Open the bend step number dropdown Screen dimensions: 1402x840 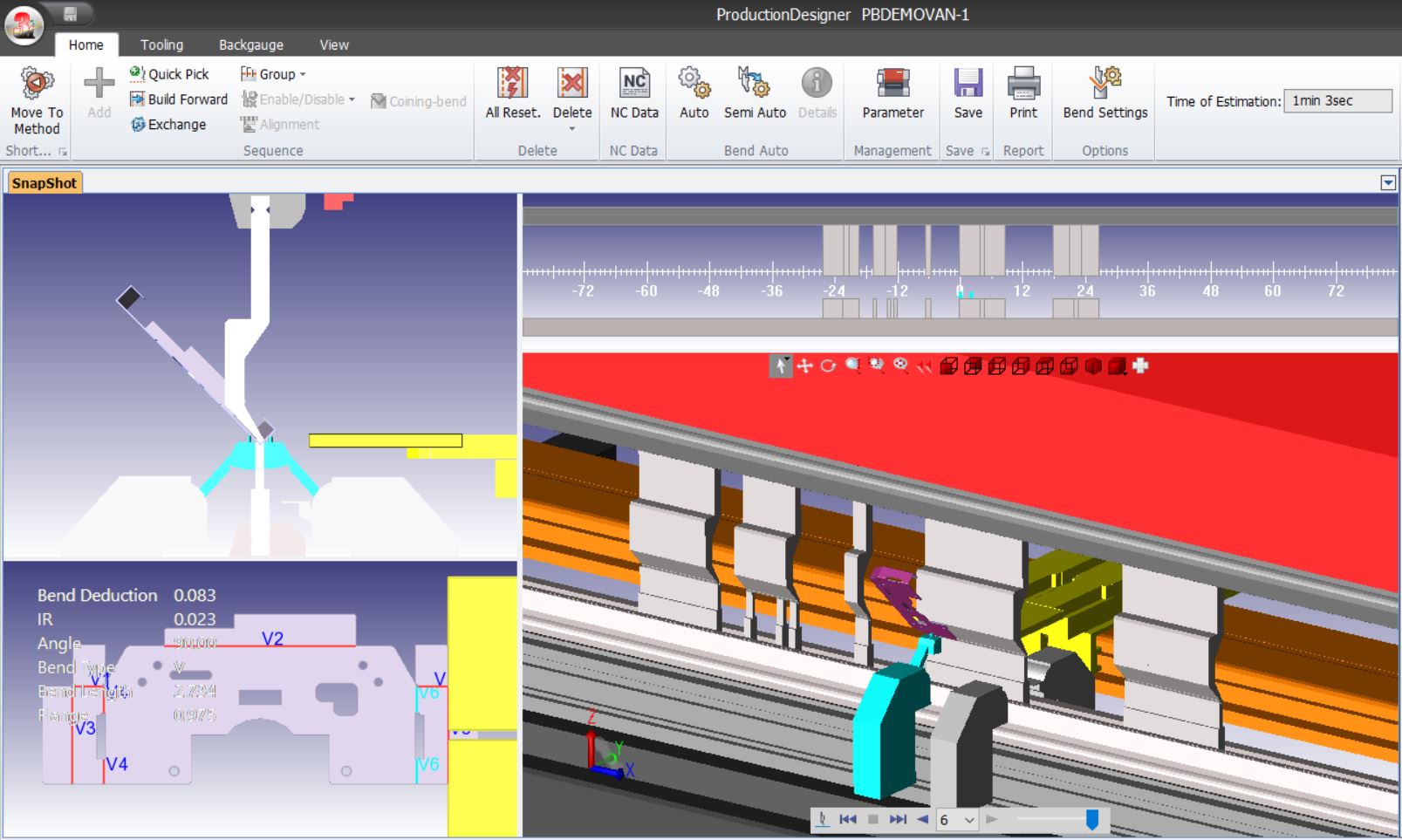969,820
